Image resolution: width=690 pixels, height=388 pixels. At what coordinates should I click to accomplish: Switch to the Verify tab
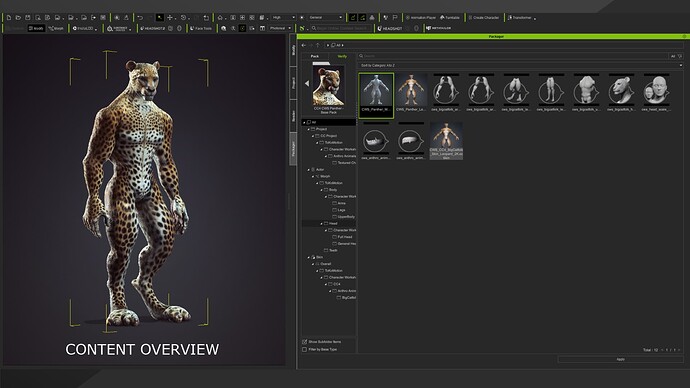coord(342,56)
